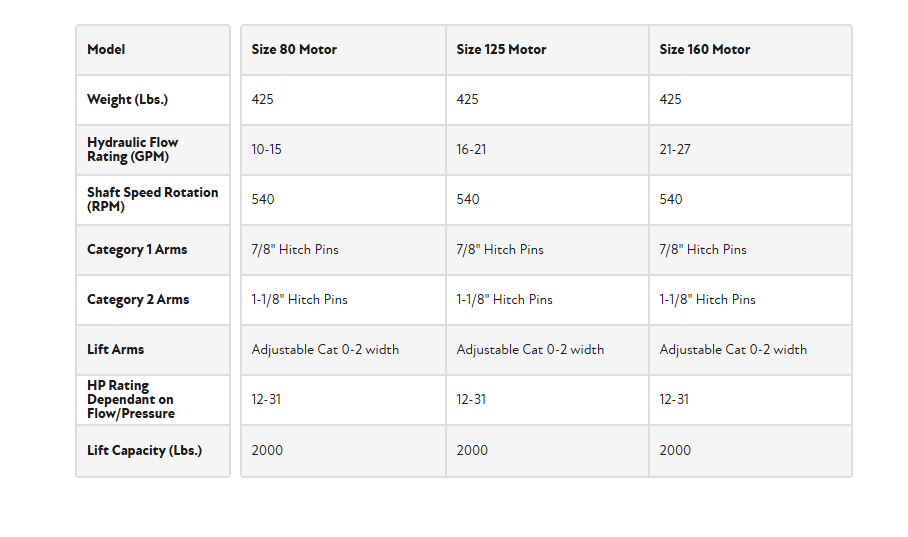
Task: Click the Category 2 Arms row label
Action: coord(138,300)
